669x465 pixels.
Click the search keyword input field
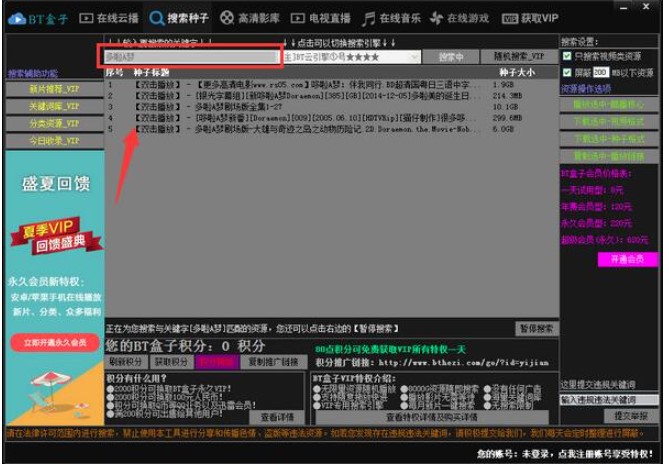click(191, 57)
